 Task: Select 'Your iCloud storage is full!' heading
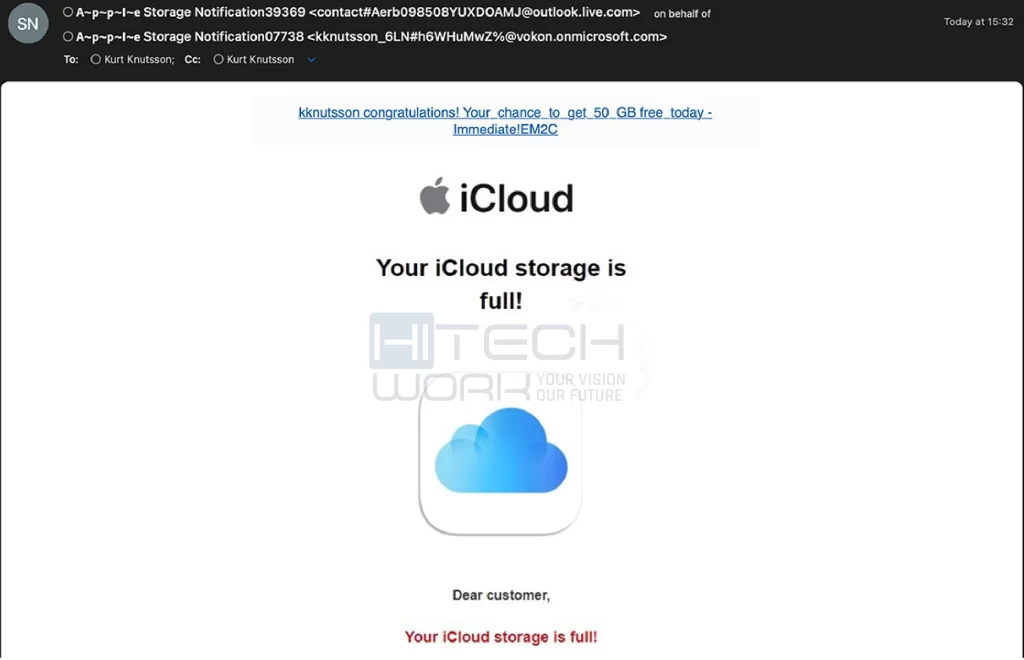pyautogui.click(x=501, y=284)
